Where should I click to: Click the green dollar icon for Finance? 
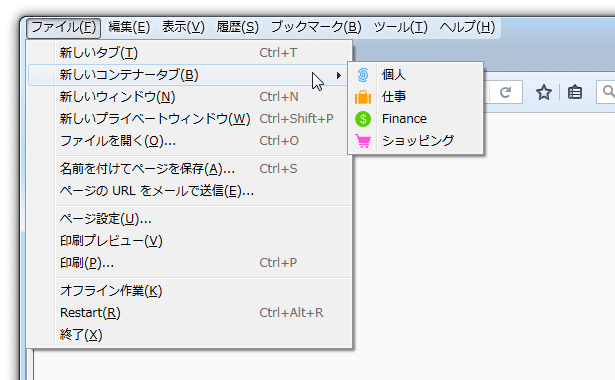(x=363, y=118)
